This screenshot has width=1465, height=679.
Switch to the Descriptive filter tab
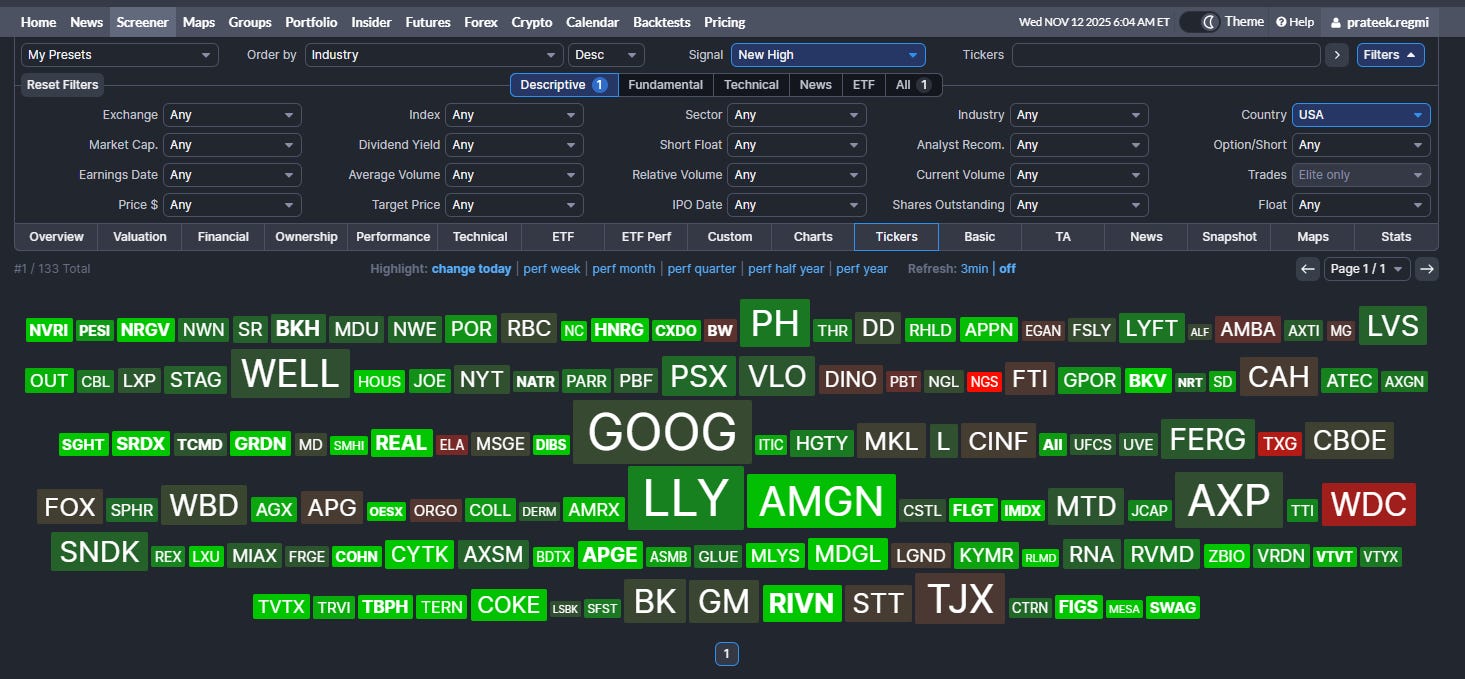(x=564, y=85)
